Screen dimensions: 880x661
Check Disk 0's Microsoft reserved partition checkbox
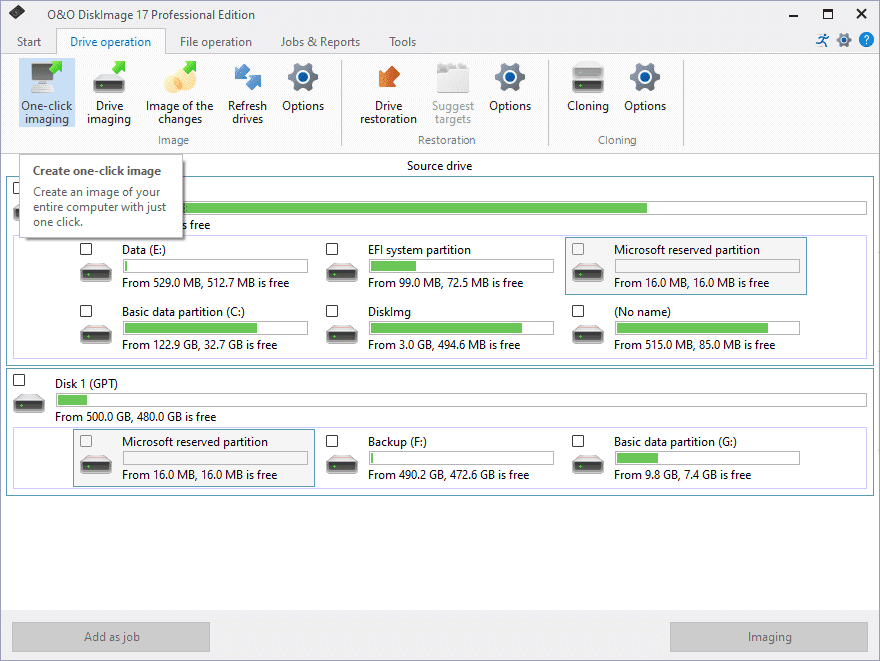(x=578, y=249)
